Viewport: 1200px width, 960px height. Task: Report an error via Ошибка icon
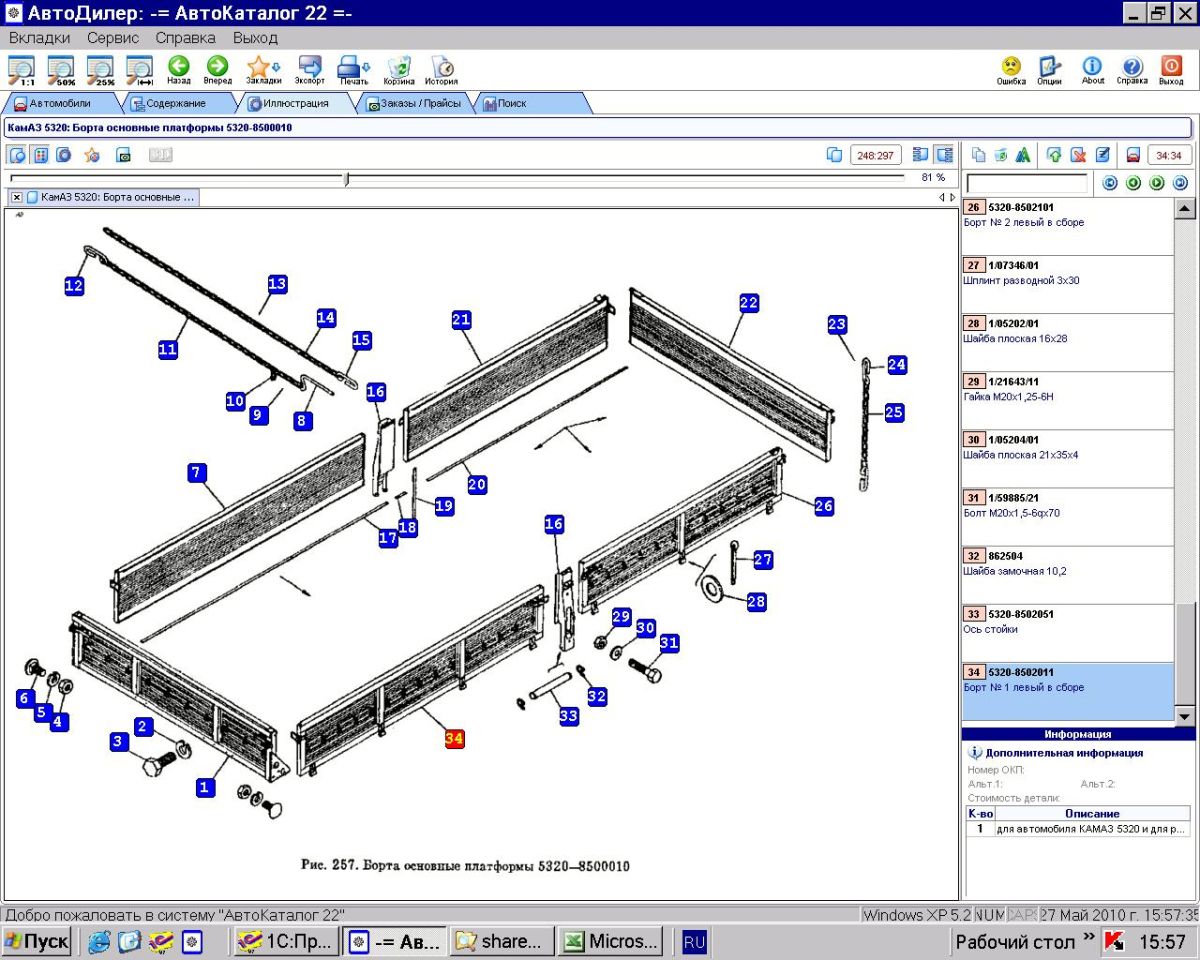click(x=1011, y=69)
